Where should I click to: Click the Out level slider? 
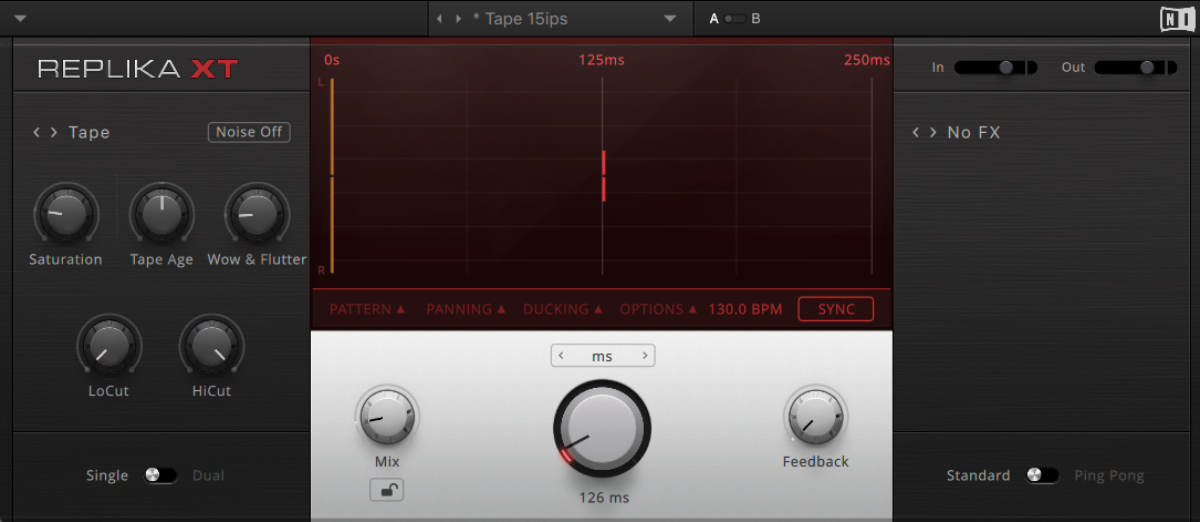1136,67
